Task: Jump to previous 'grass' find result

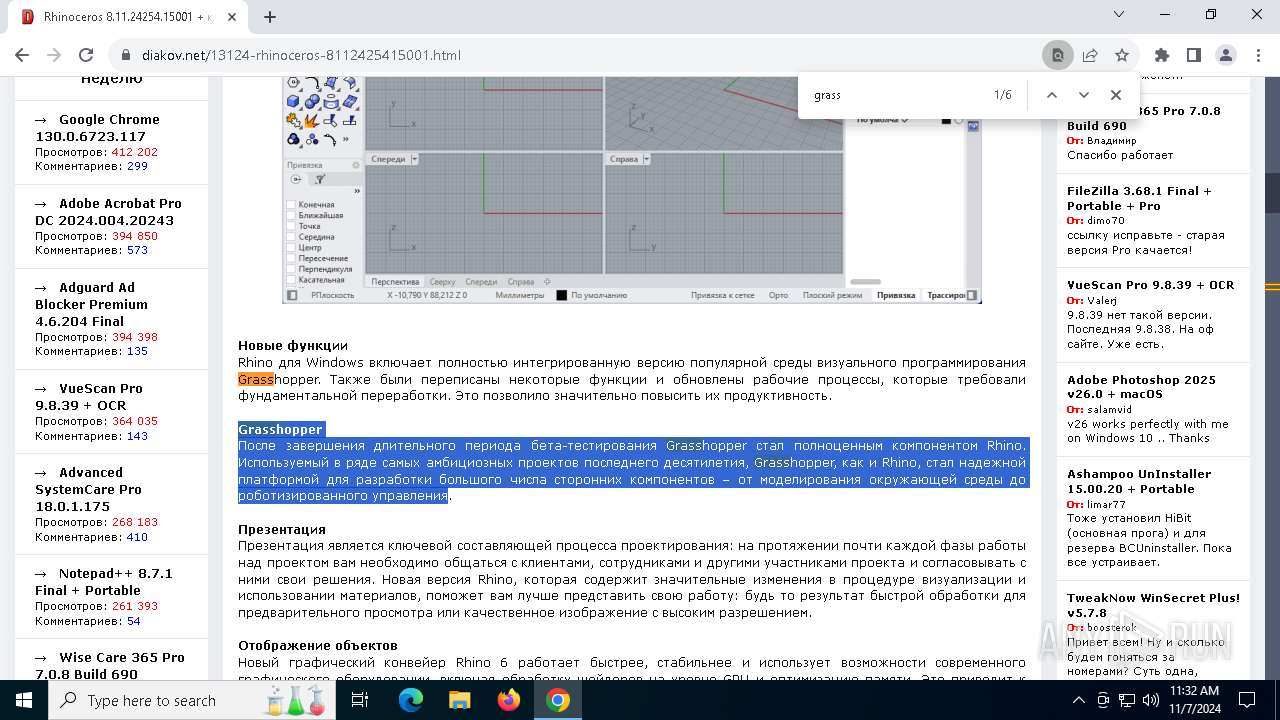Action: tap(1051, 95)
